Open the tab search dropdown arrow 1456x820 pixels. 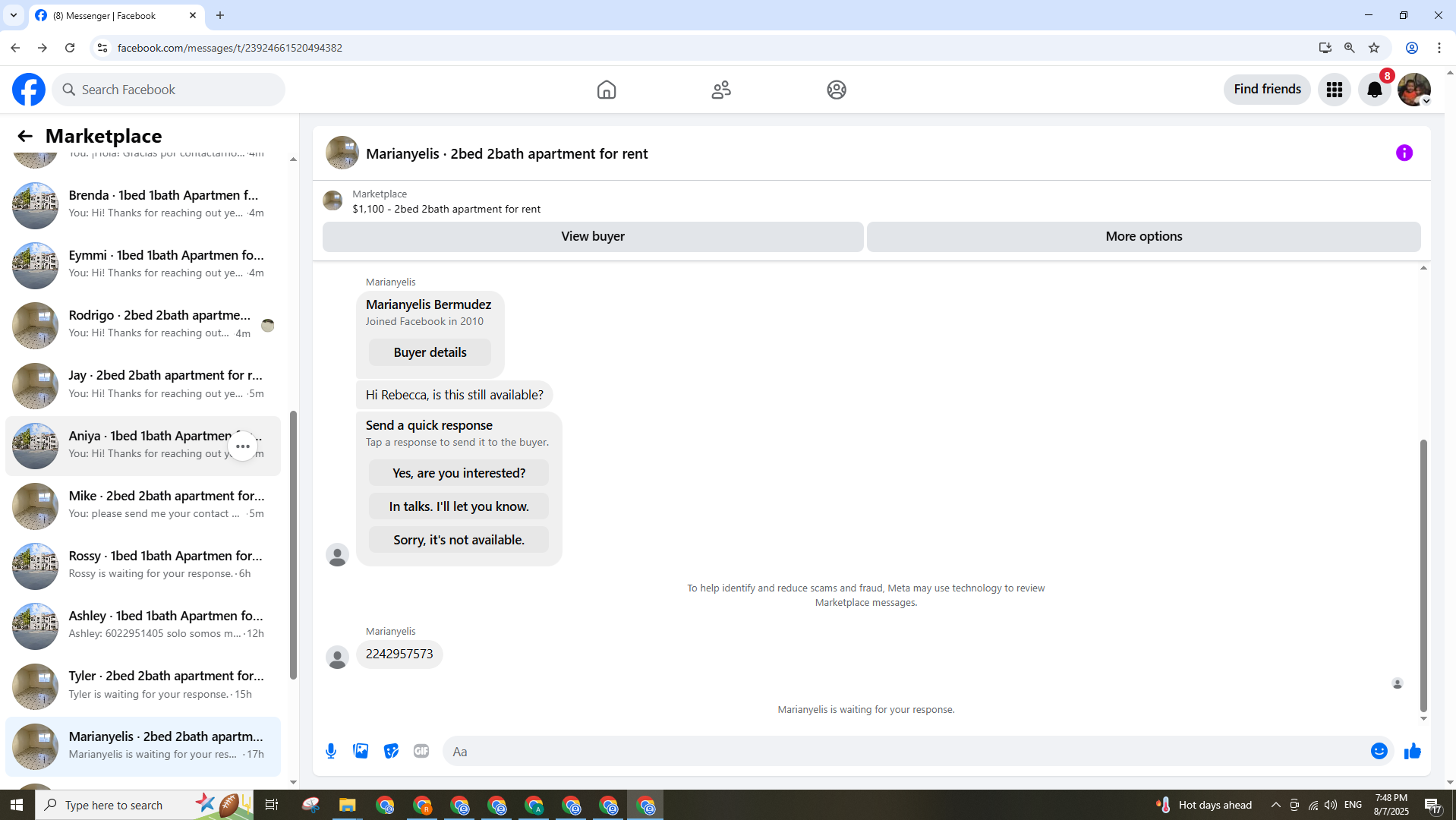pyautogui.click(x=14, y=15)
